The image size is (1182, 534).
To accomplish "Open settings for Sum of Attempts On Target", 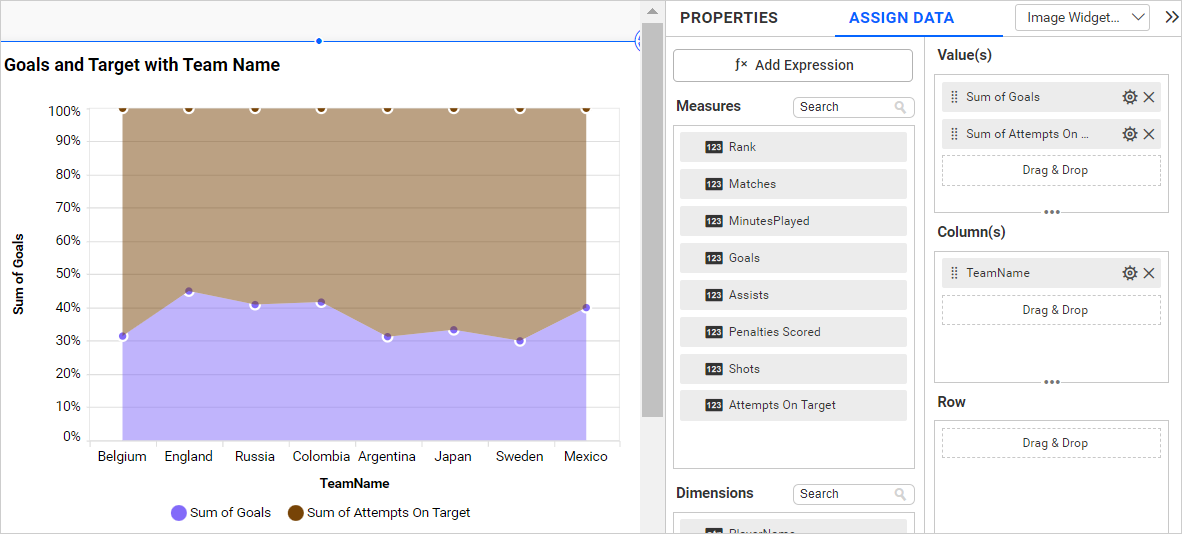I will pos(1130,134).
